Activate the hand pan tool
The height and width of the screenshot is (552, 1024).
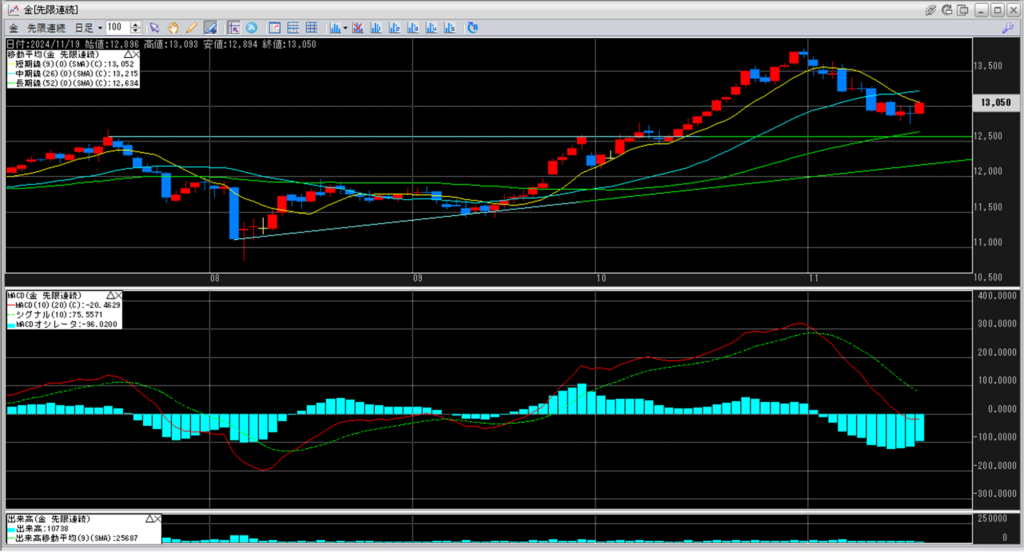coord(172,27)
